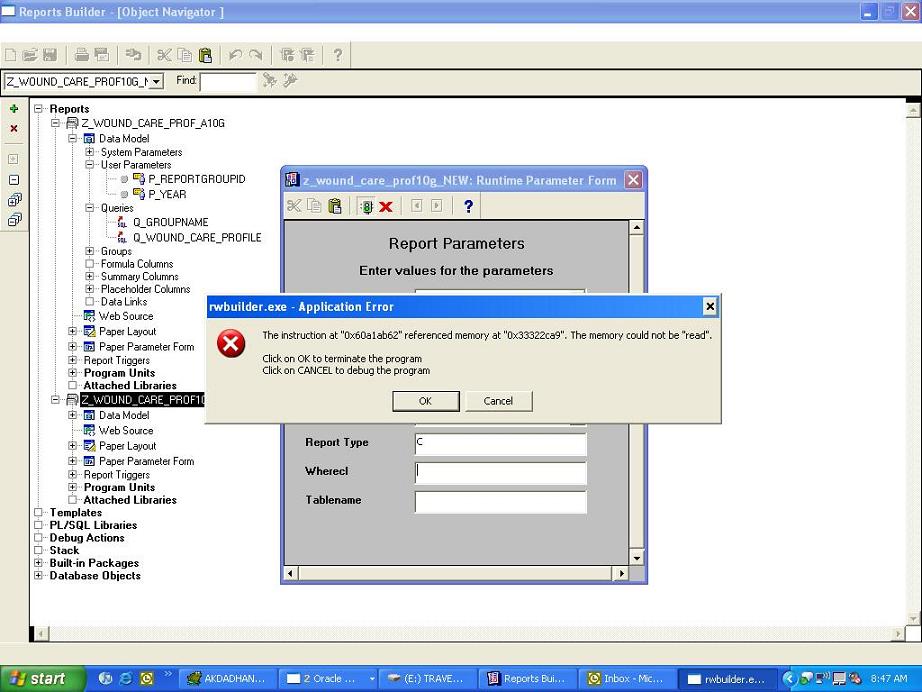Viewport: 922px width, 692px height.
Task: Click the Run Report traffic-light icon
Action: pyautogui.click(x=366, y=206)
